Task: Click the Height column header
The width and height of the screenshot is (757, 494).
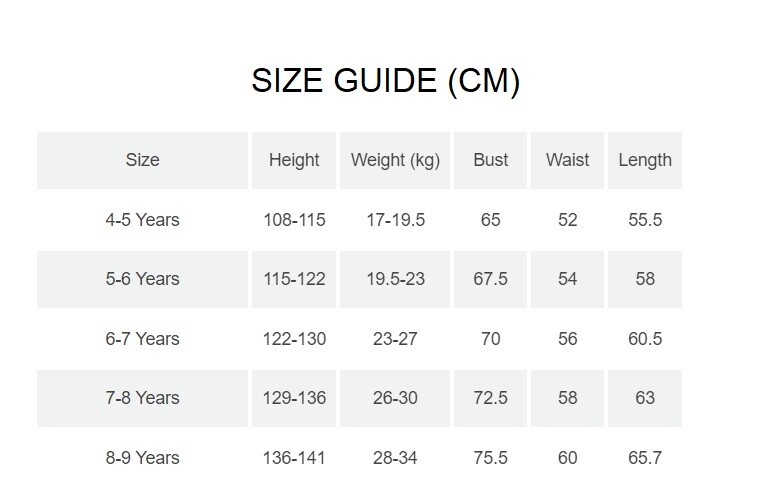Action: (294, 160)
